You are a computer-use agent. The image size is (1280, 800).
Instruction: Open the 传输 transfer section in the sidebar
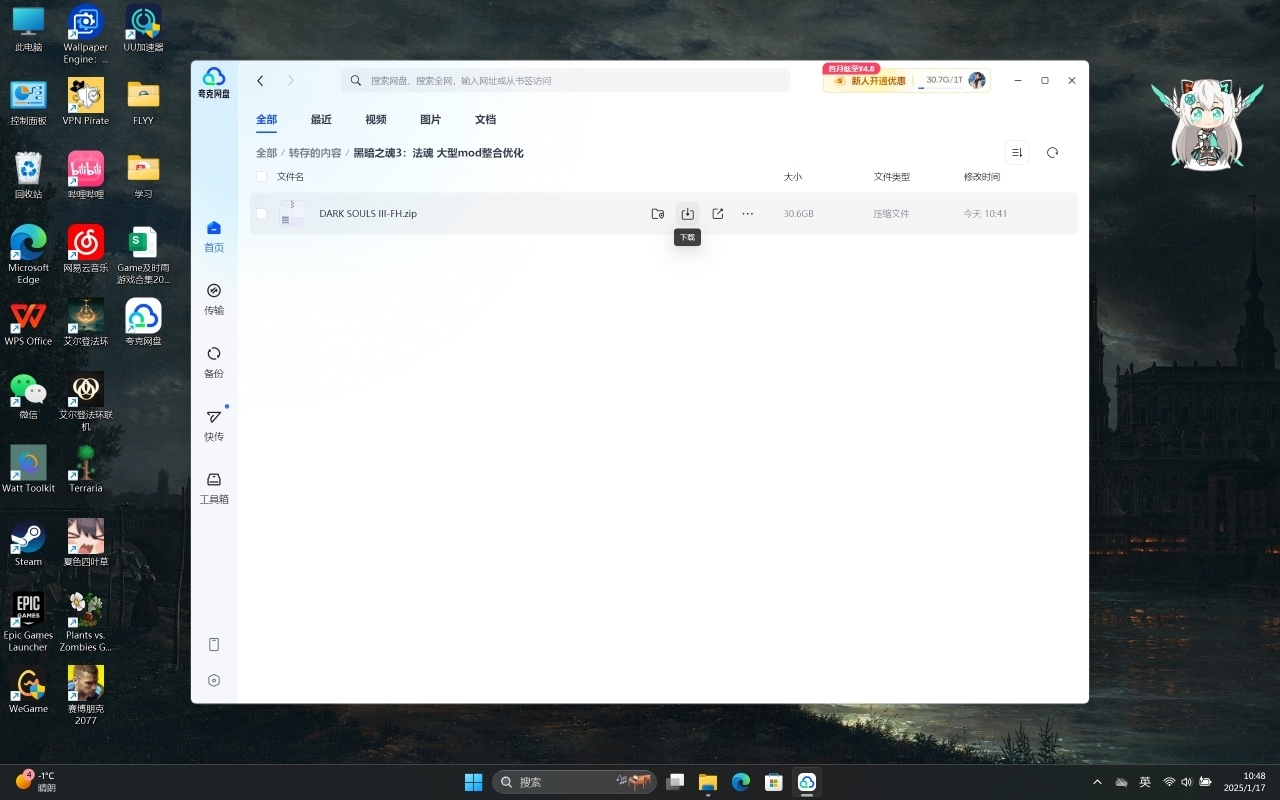click(x=214, y=299)
